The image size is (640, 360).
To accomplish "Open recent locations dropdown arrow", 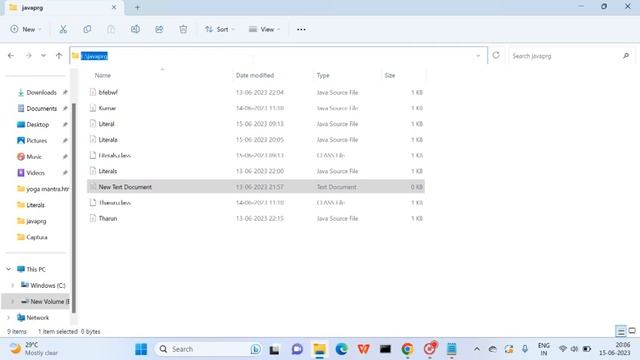I will click(43, 56).
